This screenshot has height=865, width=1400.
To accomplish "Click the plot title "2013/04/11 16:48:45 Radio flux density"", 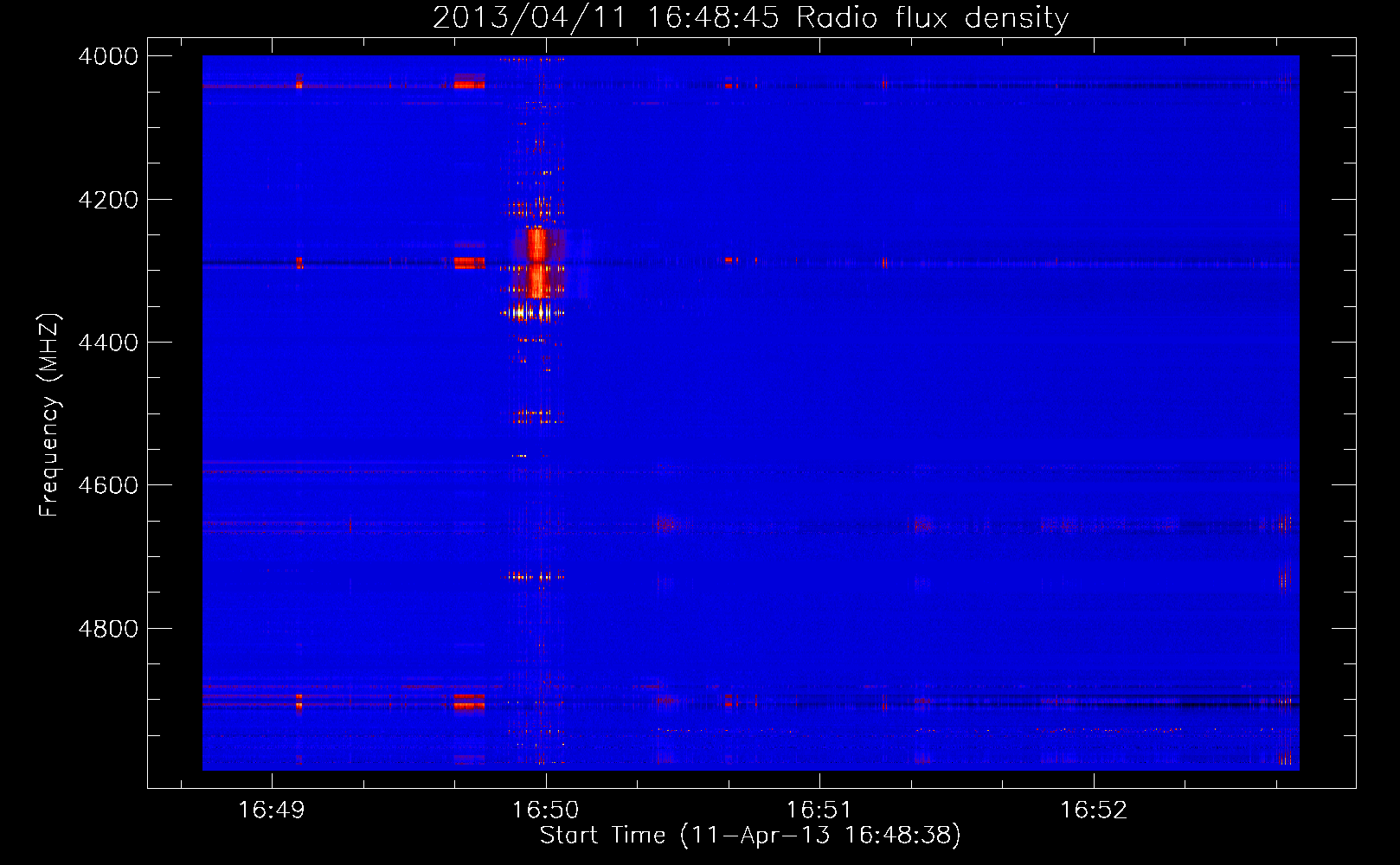I will [x=750, y=18].
